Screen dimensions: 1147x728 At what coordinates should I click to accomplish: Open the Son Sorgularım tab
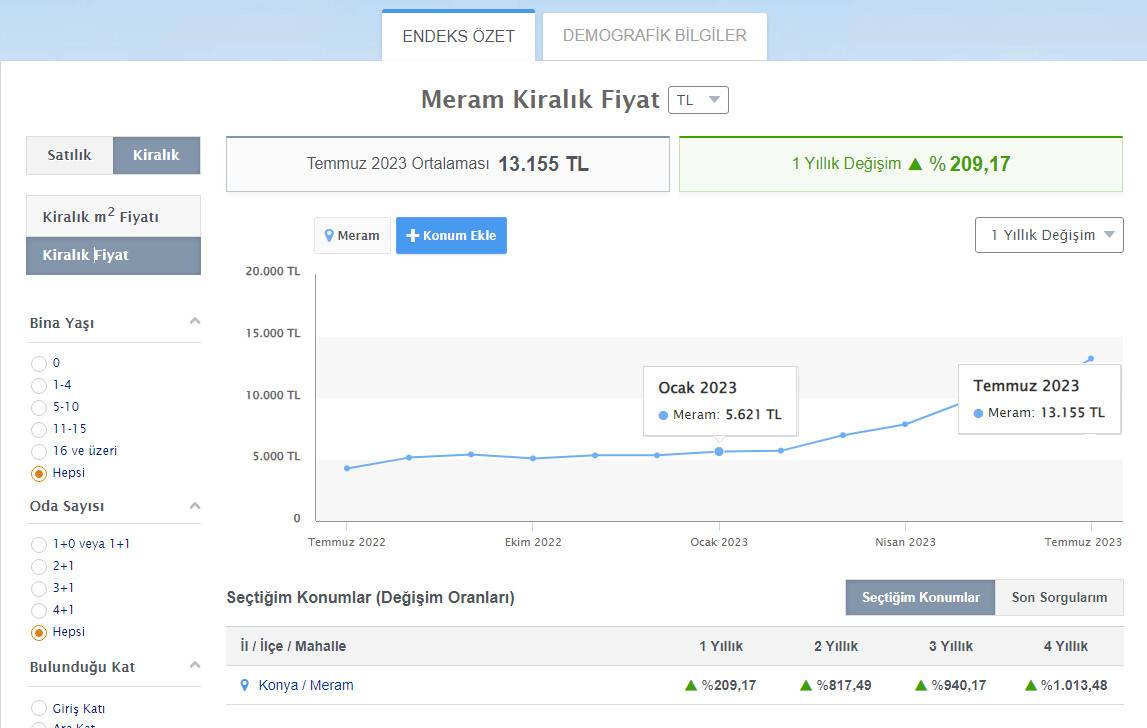(1059, 597)
